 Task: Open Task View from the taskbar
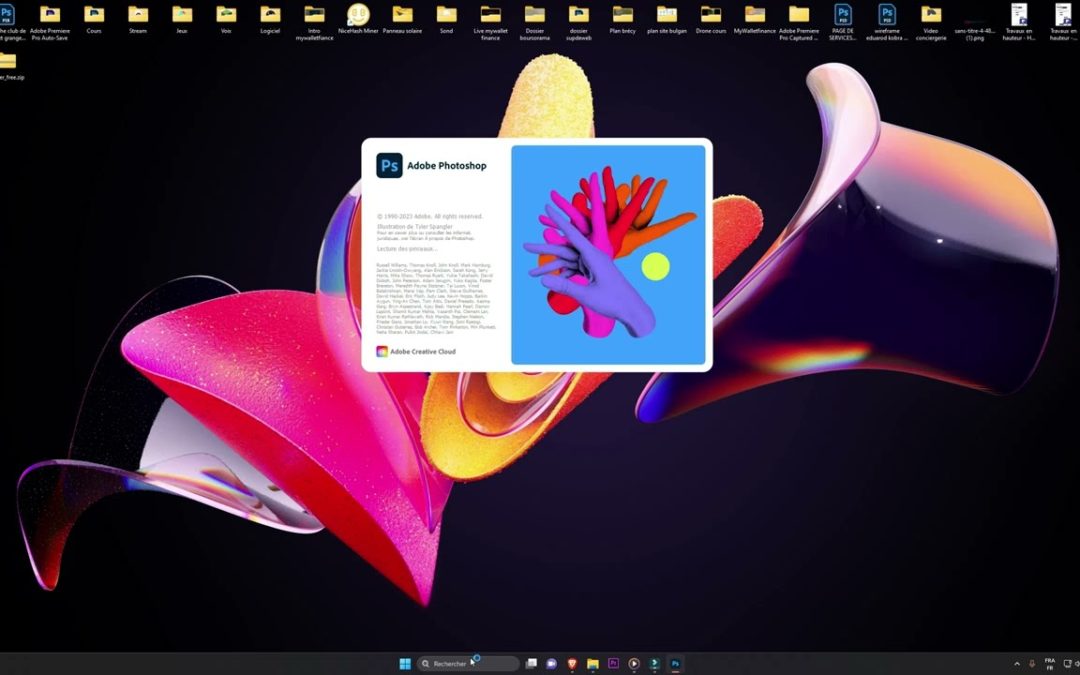531,663
